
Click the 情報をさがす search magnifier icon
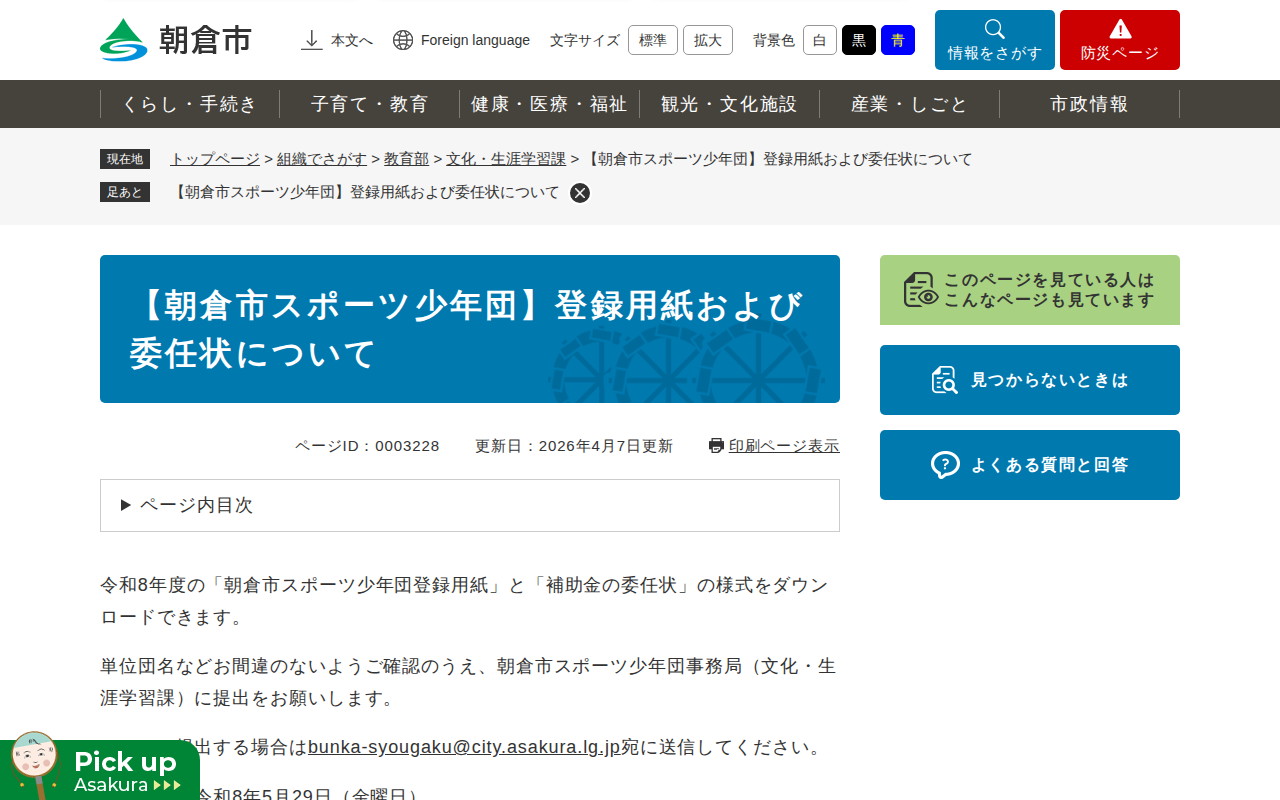pos(994,30)
